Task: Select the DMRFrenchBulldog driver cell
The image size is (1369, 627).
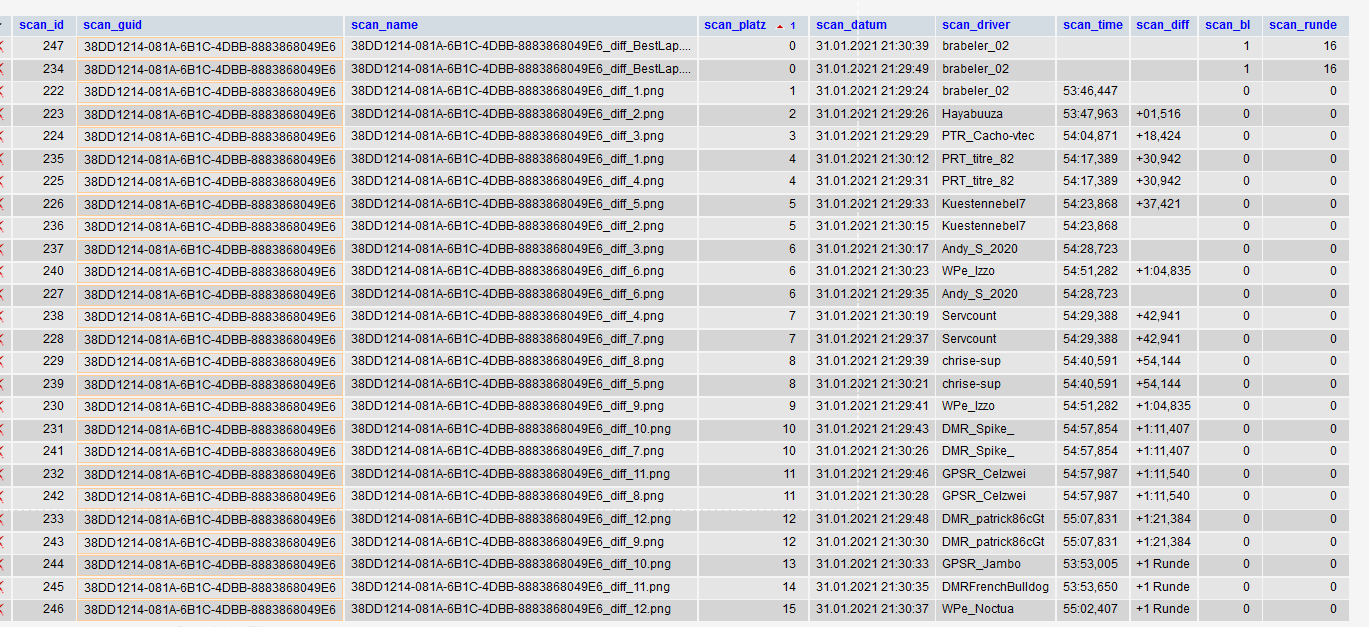Action: tap(995, 587)
